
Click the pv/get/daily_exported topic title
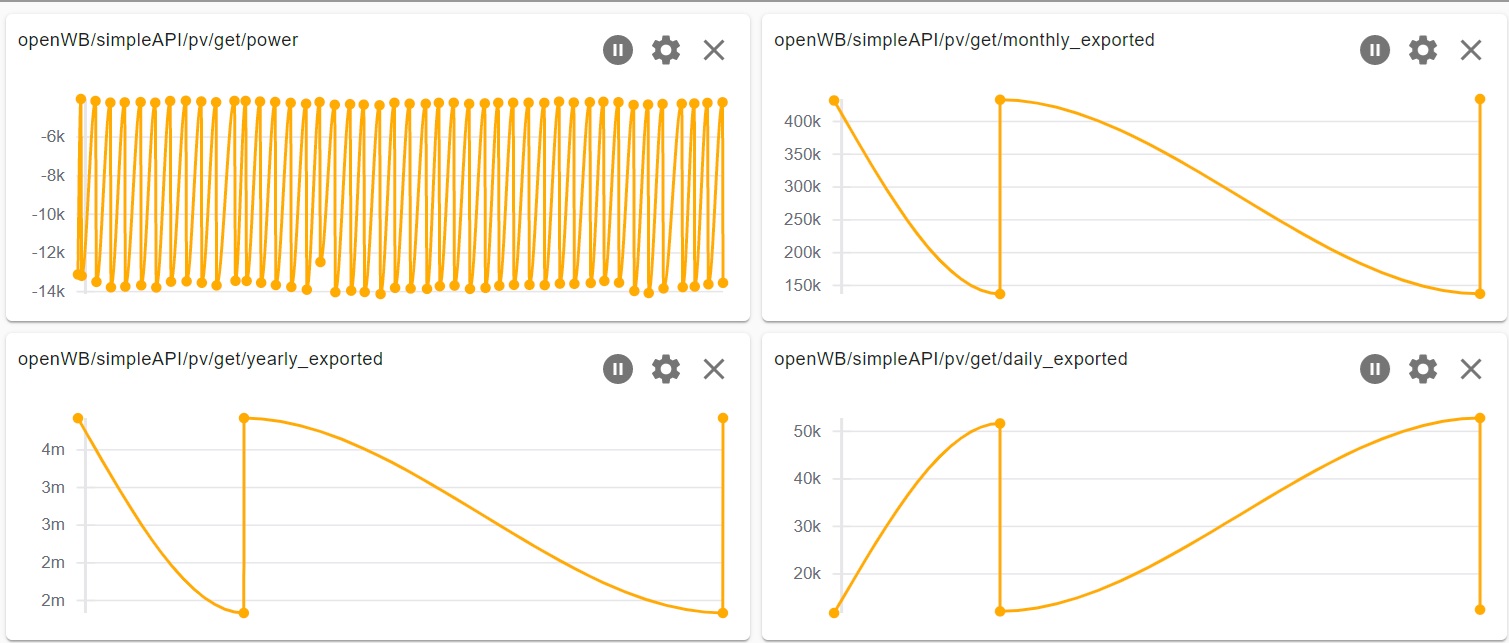pyautogui.click(x=951, y=360)
